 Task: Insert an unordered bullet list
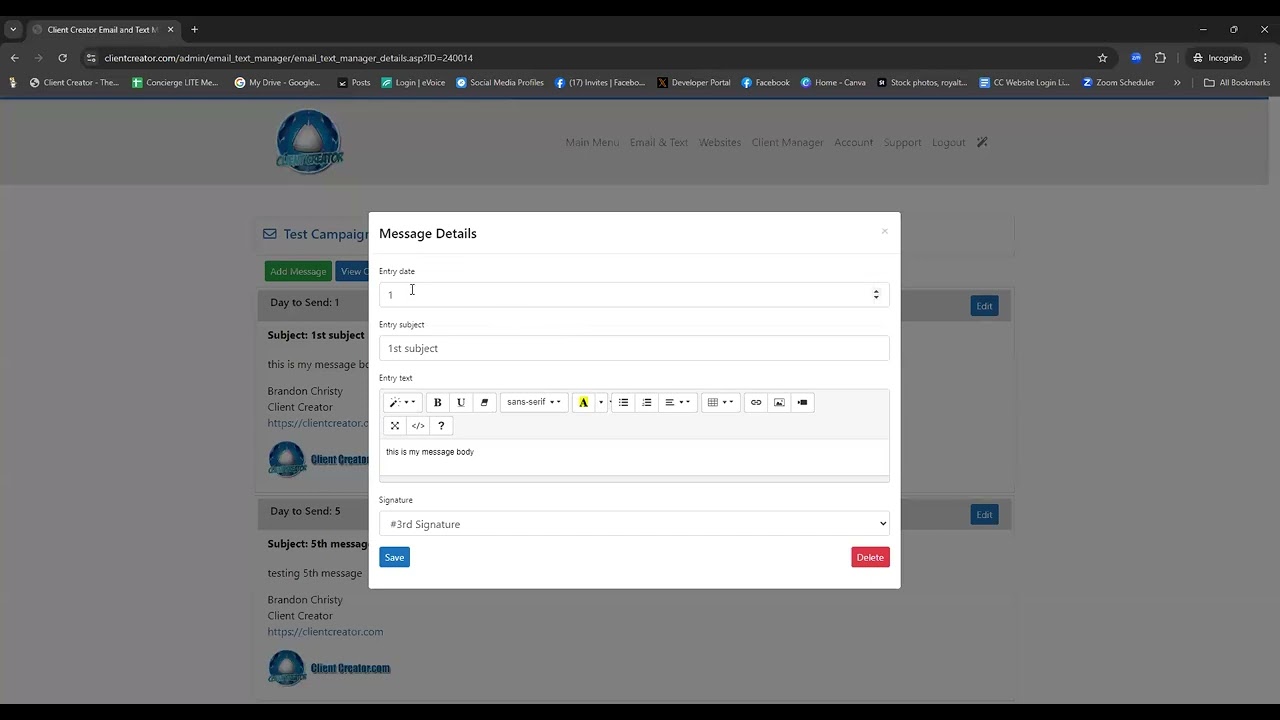[x=623, y=402]
